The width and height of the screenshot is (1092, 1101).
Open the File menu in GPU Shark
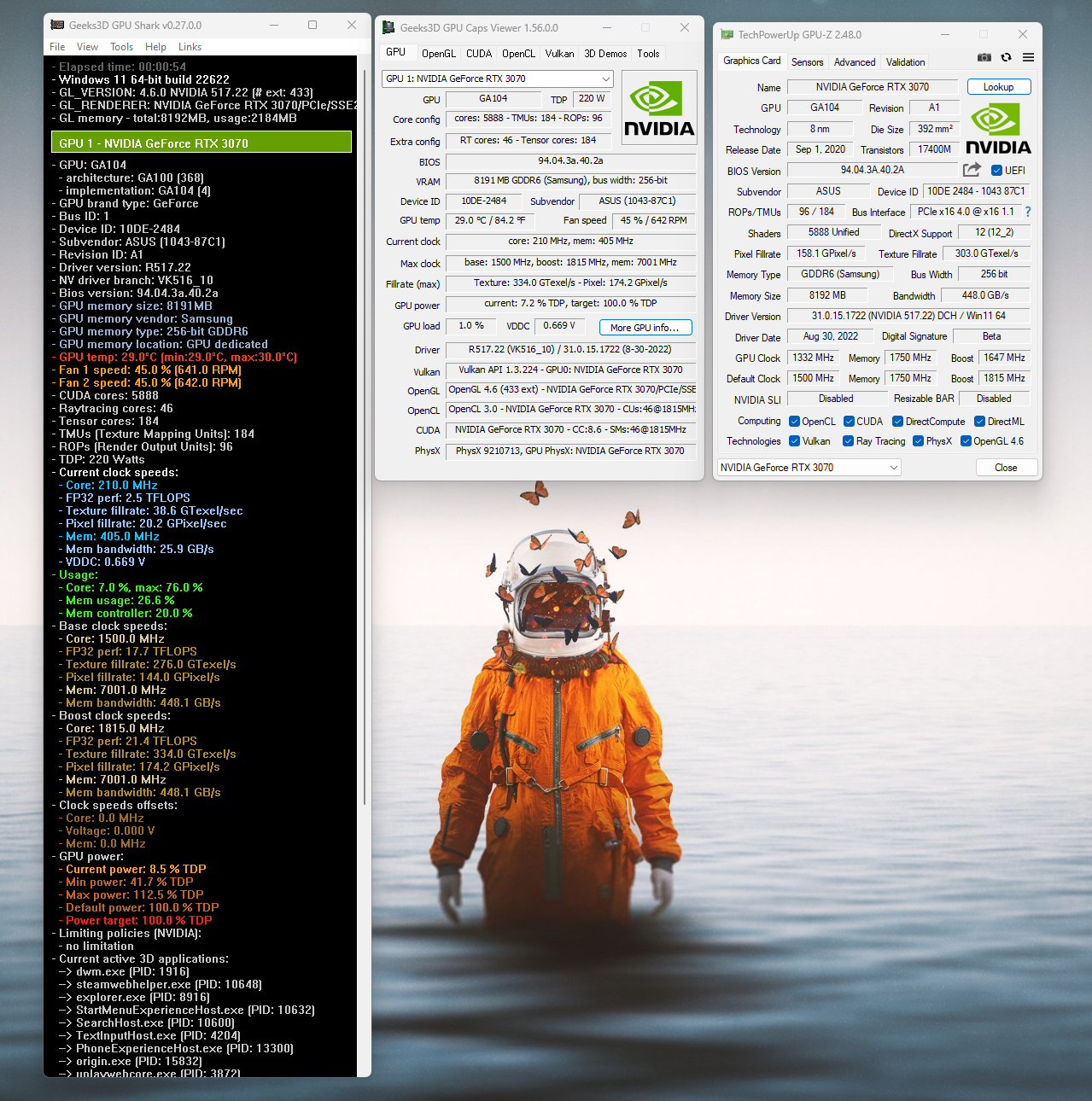(x=57, y=47)
